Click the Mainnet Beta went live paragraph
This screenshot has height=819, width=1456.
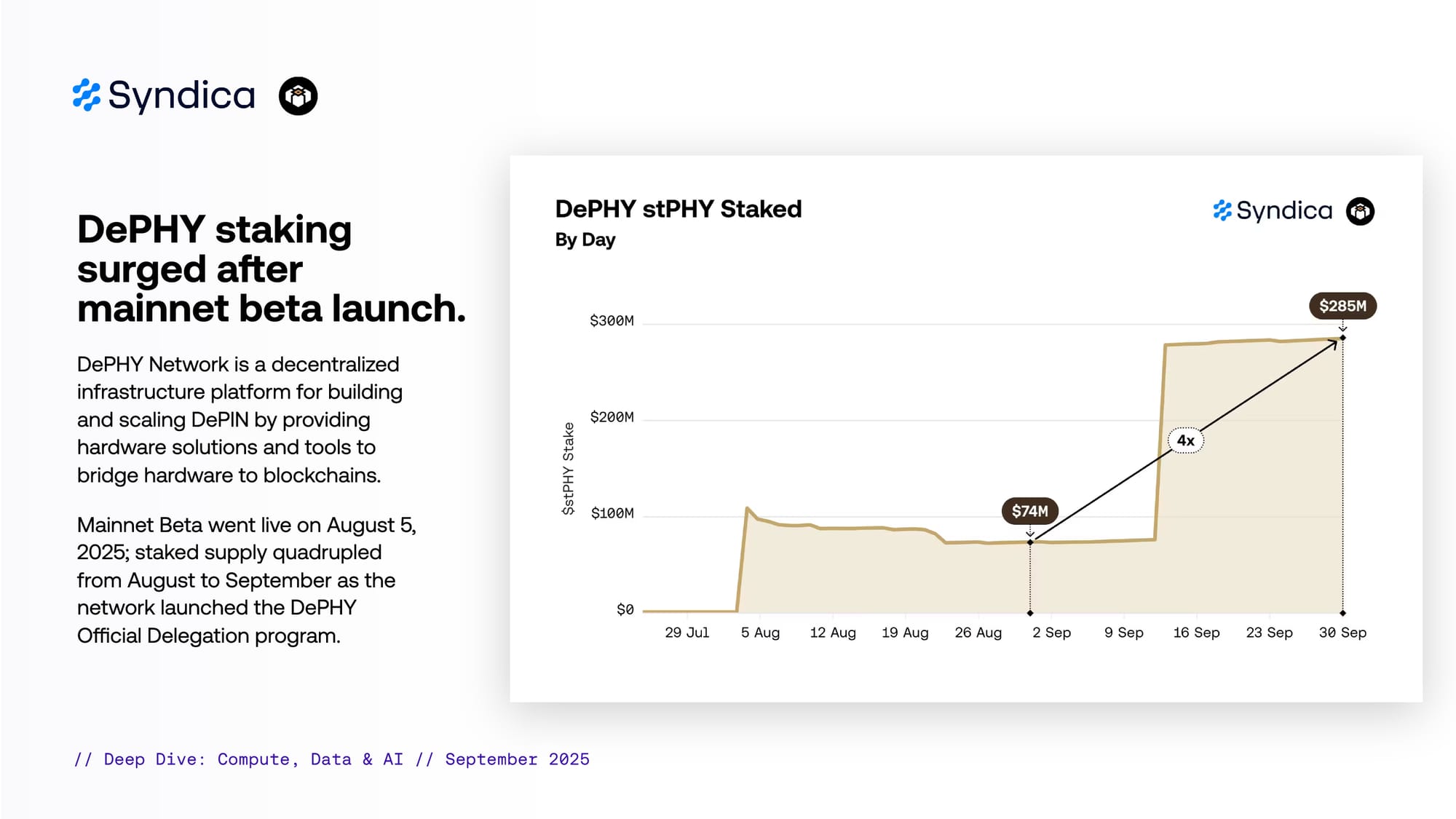click(246, 579)
